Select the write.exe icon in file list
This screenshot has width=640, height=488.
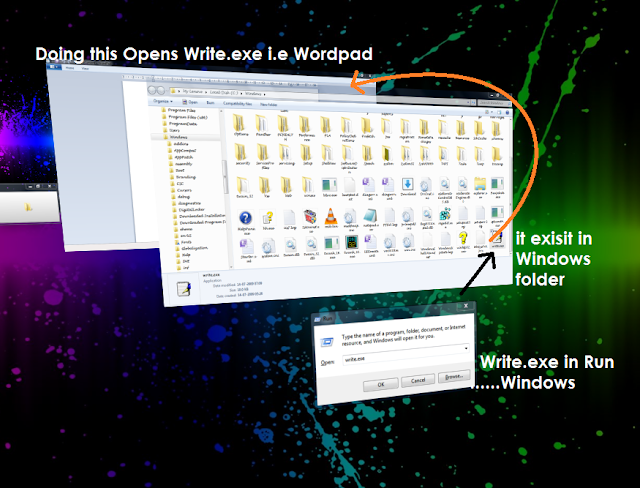[498, 239]
